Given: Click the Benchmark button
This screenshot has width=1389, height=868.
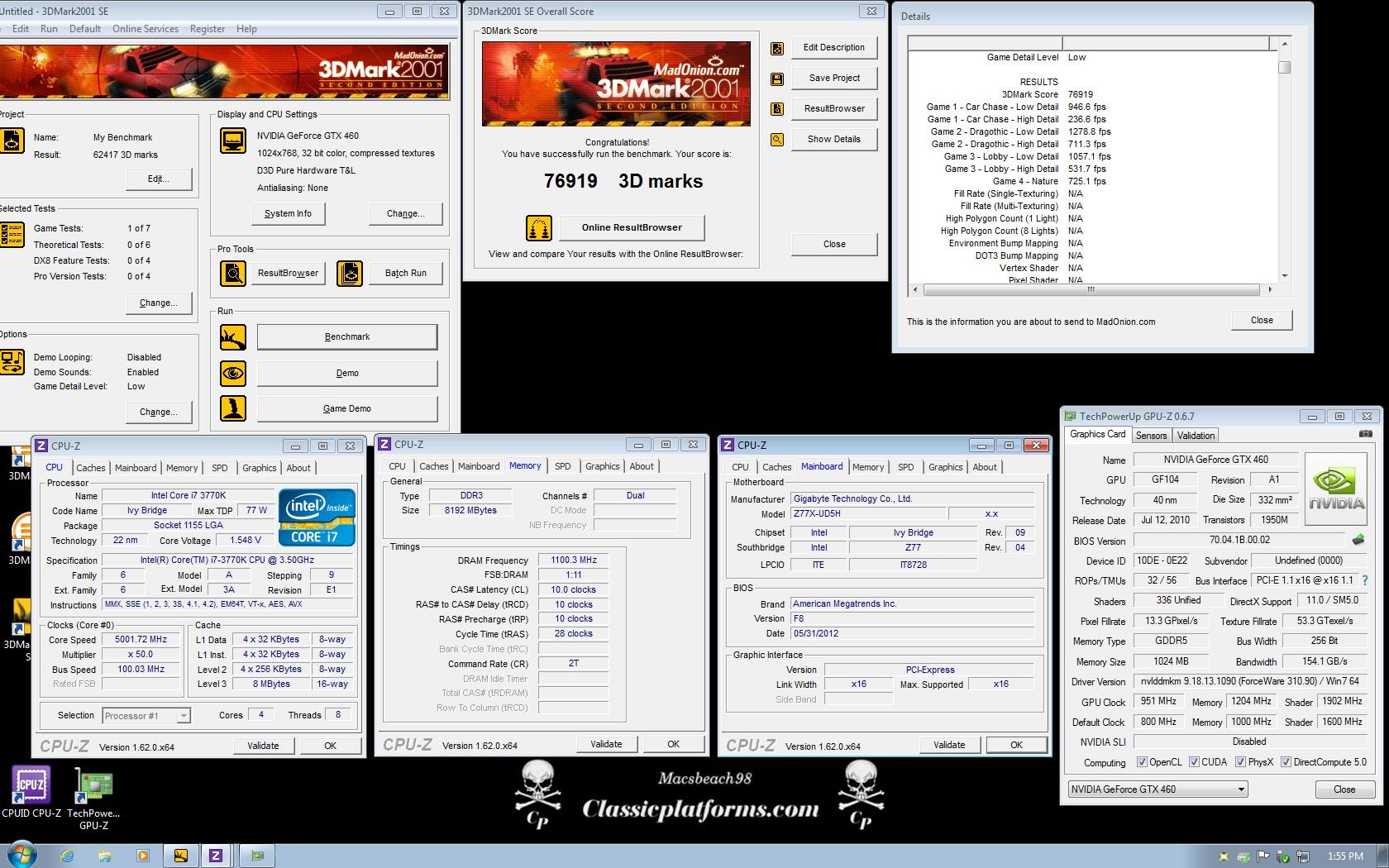Looking at the screenshot, I should pyautogui.click(x=347, y=337).
